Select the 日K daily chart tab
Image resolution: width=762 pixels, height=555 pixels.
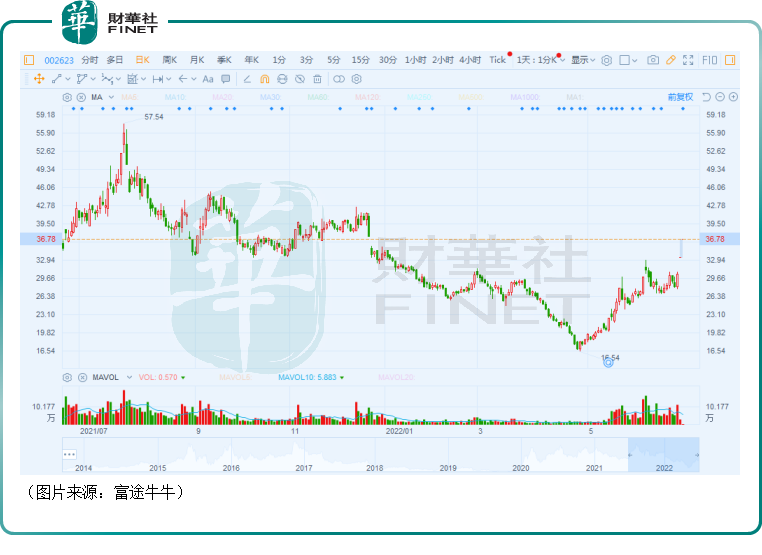[142, 60]
